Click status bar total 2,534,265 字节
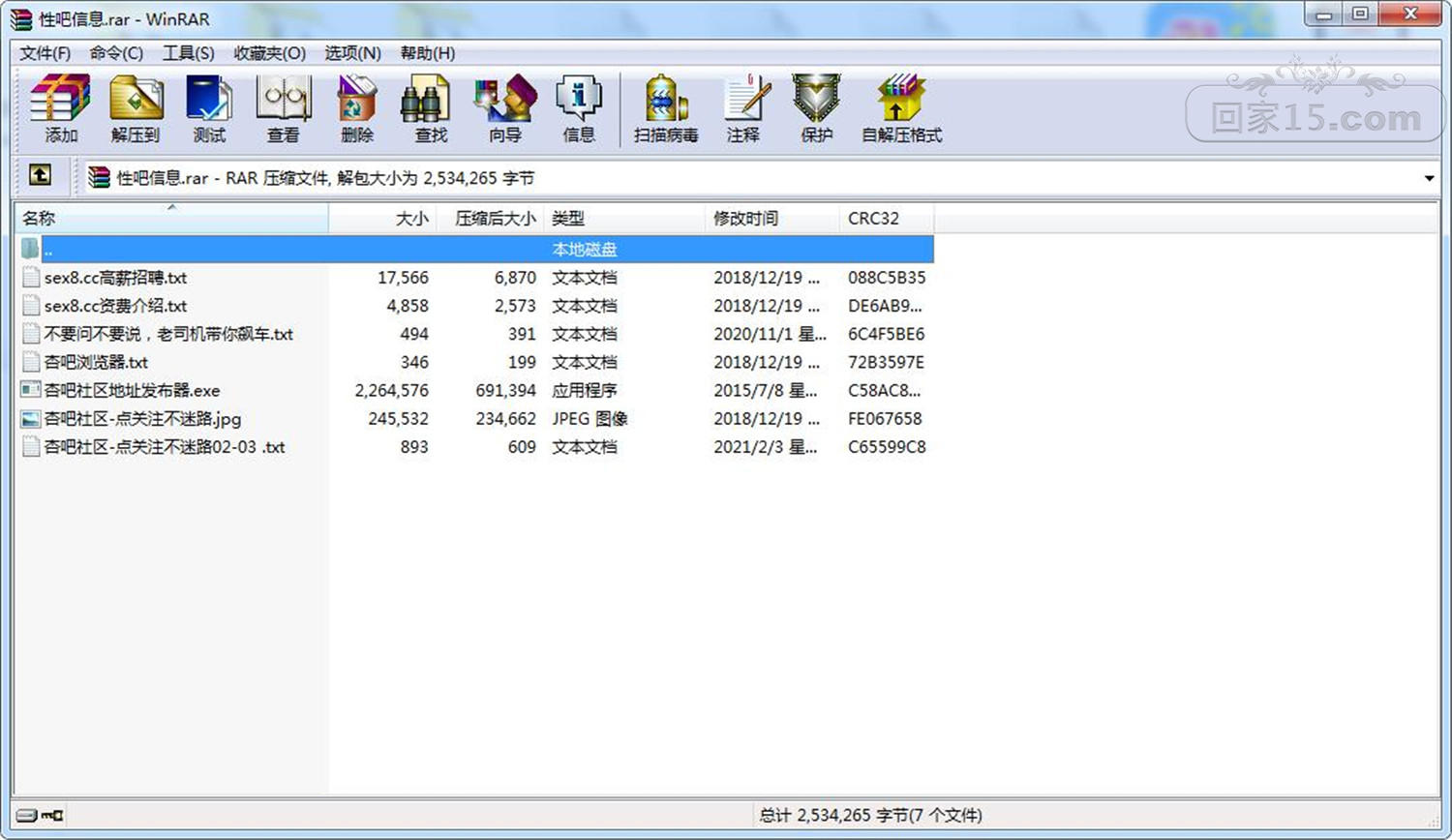 [870, 815]
